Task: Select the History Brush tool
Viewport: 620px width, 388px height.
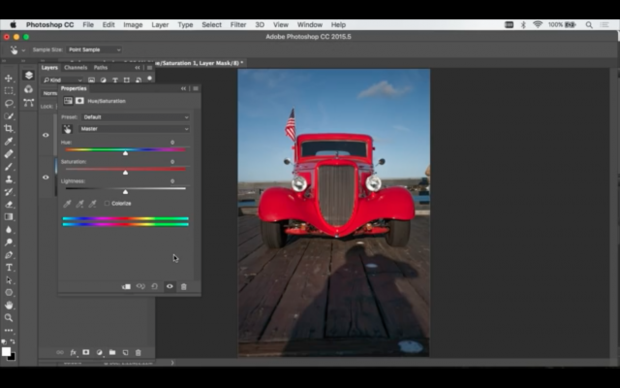Action: coord(8,192)
